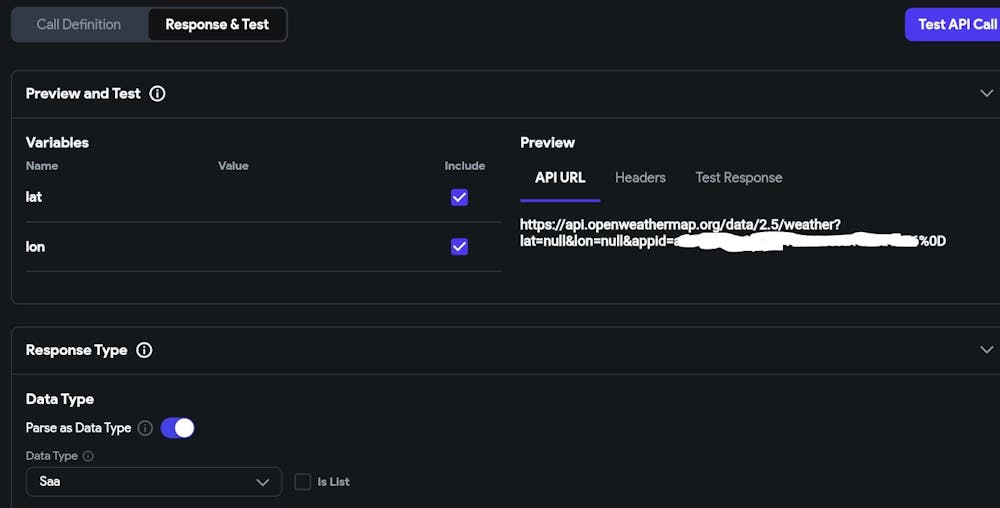This screenshot has height=508, width=1000.
Task: Open the Headers preview tab
Action: pyautogui.click(x=640, y=178)
